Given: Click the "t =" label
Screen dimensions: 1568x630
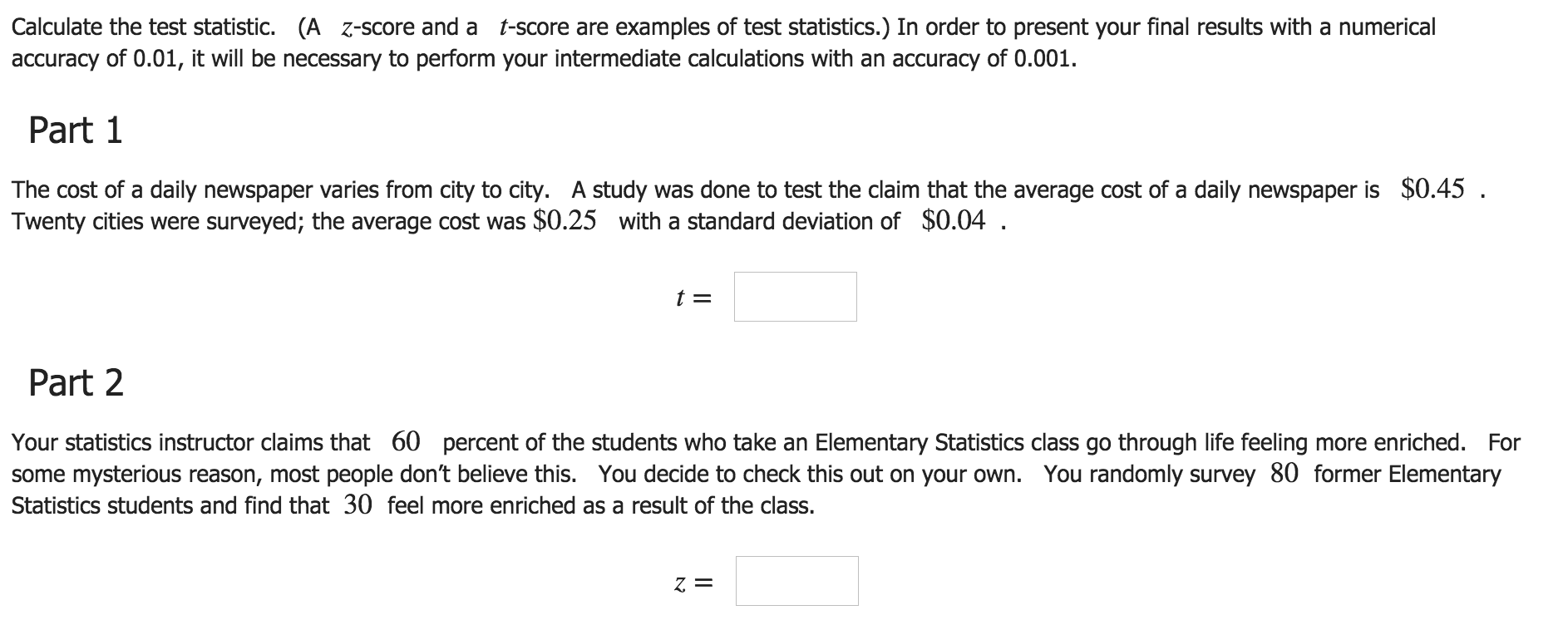Looking at the screenshot, I should 694,297.
